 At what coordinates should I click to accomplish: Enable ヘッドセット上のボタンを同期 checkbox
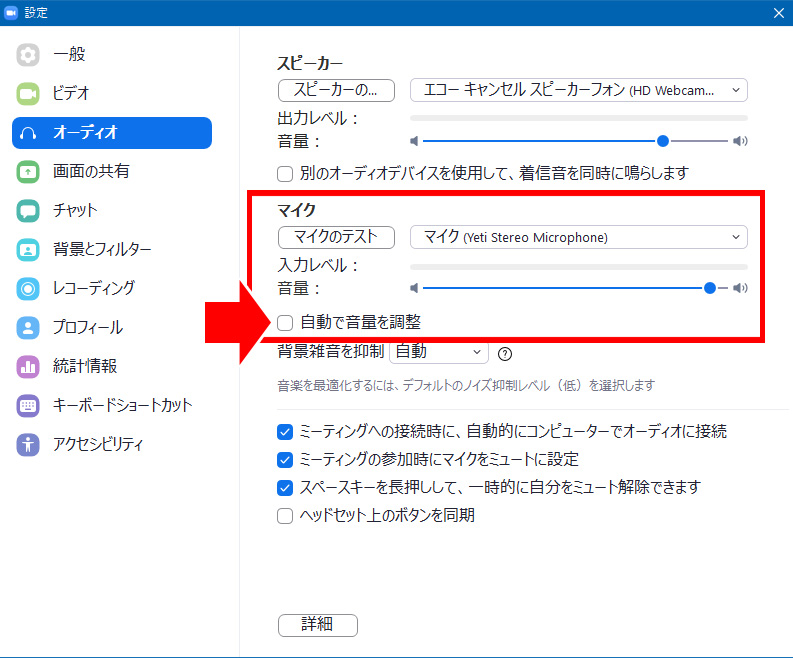[286, 516]
